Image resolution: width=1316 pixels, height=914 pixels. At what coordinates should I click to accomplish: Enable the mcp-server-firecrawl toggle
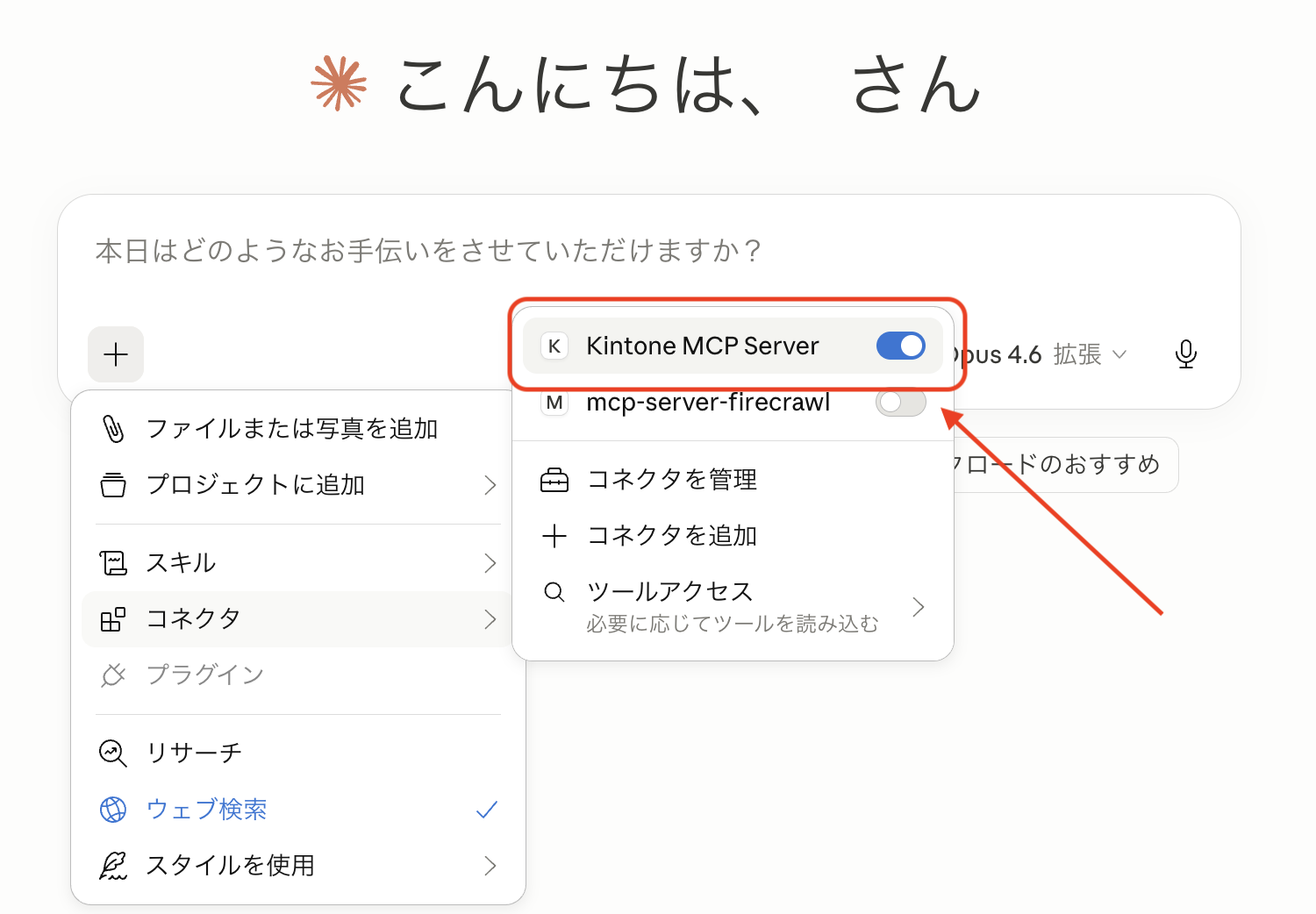[x=901, y=403]
